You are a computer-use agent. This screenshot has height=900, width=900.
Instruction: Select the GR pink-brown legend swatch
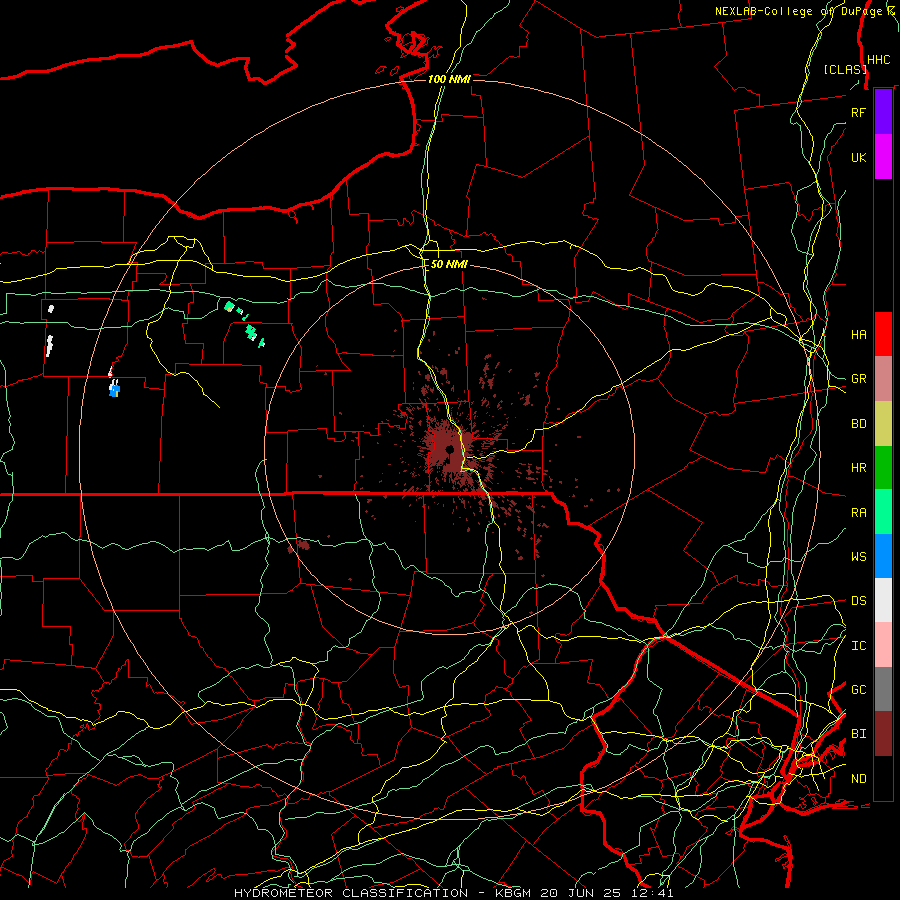(x=883, y=379)
